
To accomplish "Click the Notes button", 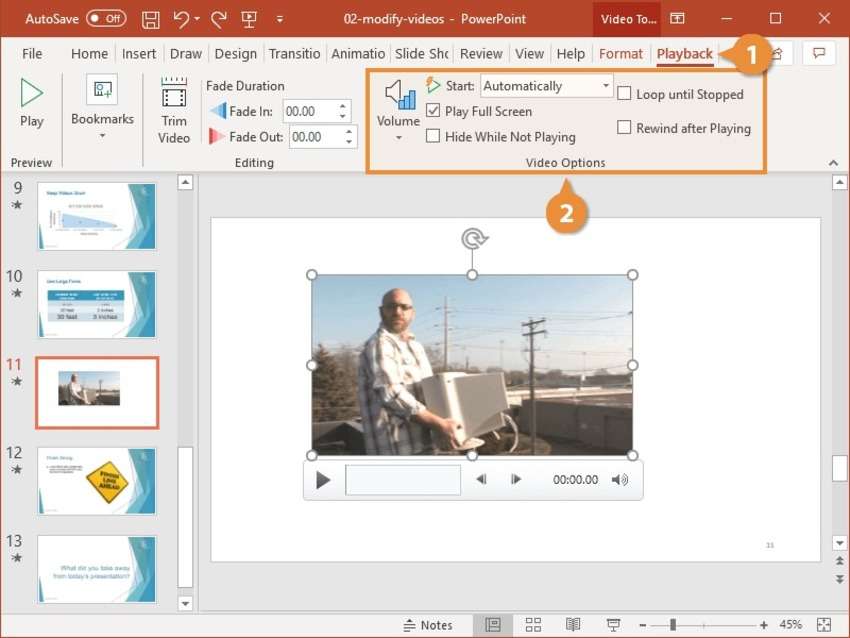I will (437, 624).
